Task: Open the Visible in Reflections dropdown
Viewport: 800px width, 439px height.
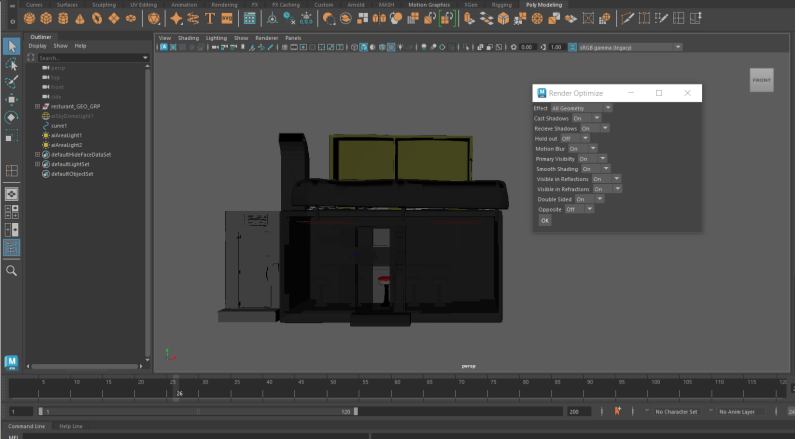Action: click(x=606, y=179)
